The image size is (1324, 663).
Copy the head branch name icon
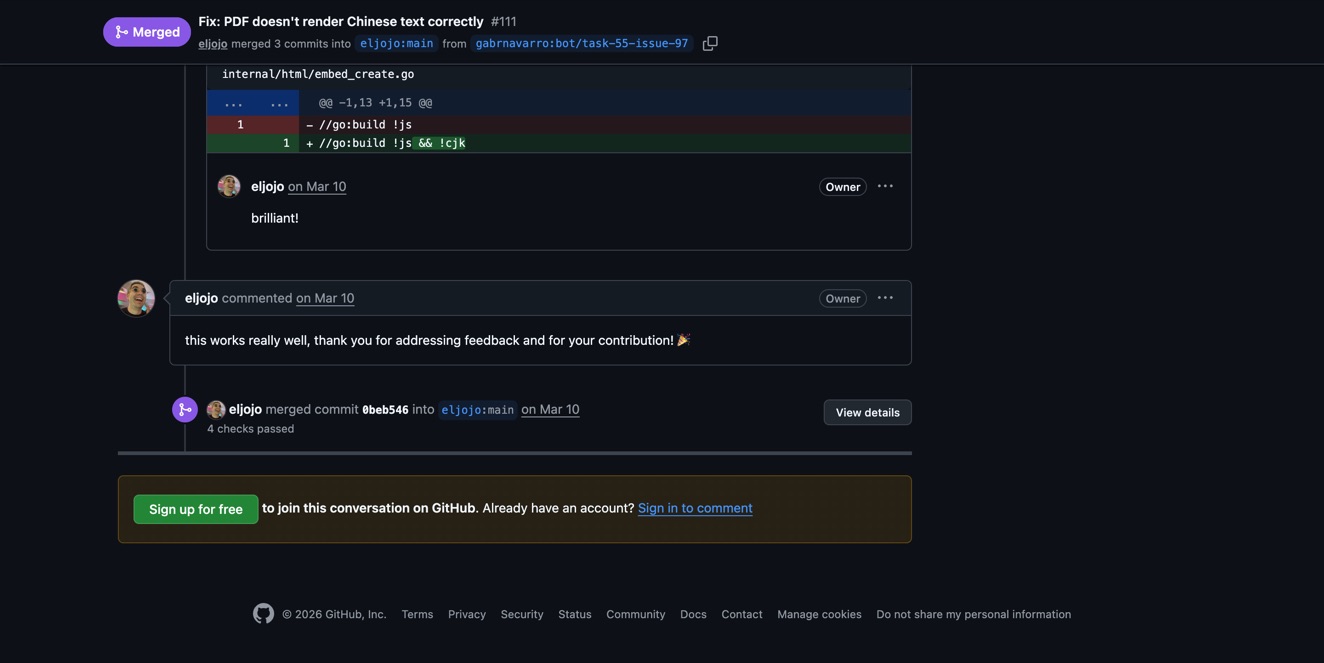[x=710, y=44]
